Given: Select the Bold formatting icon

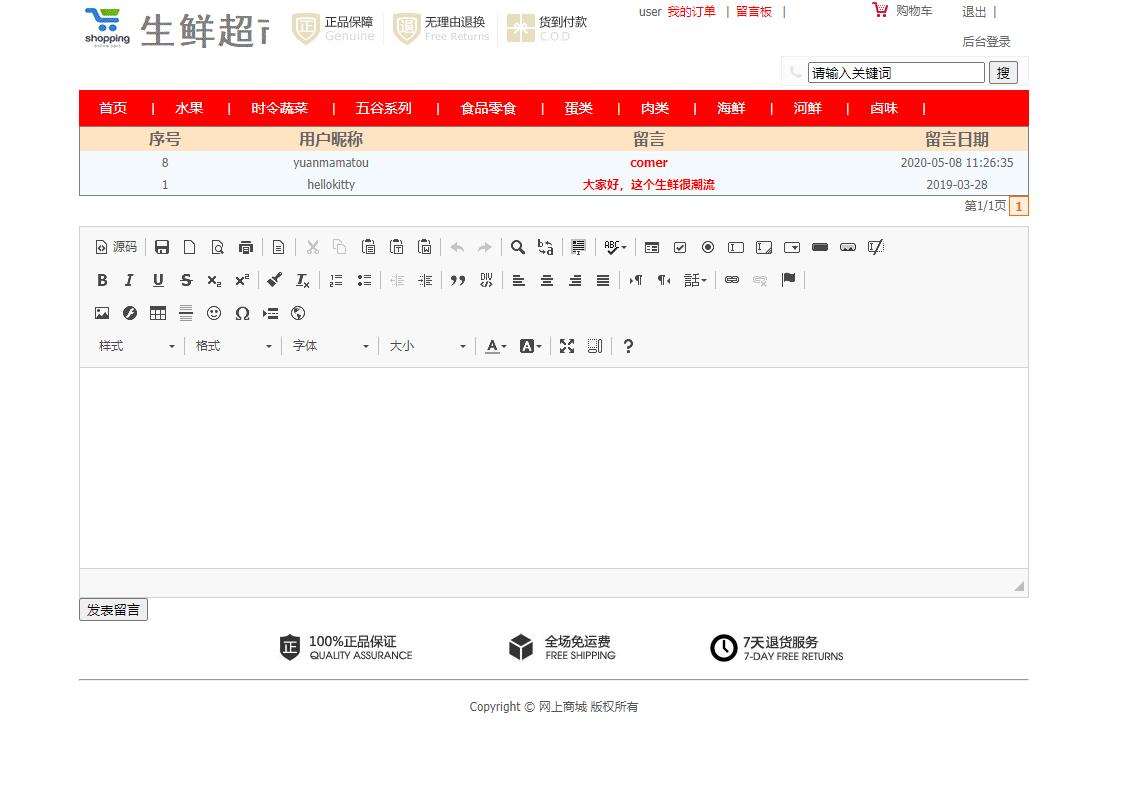Looking at the screenshot, I should (102, 280).
